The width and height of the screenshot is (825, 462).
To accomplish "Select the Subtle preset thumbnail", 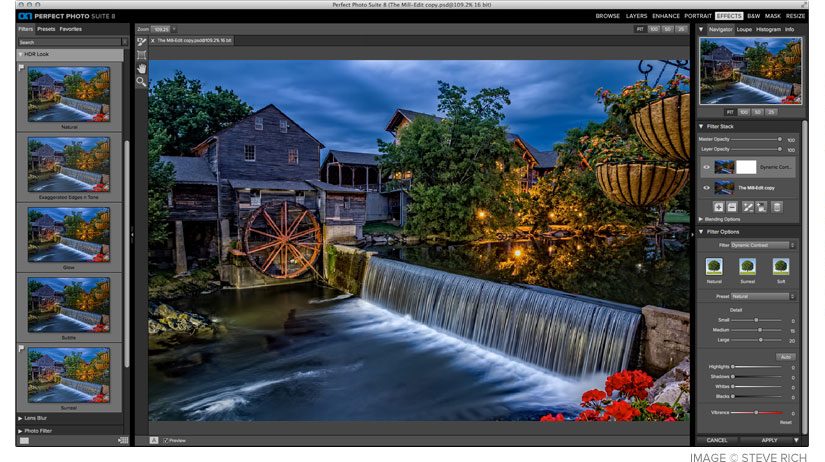I will click(x=69, y=305).
